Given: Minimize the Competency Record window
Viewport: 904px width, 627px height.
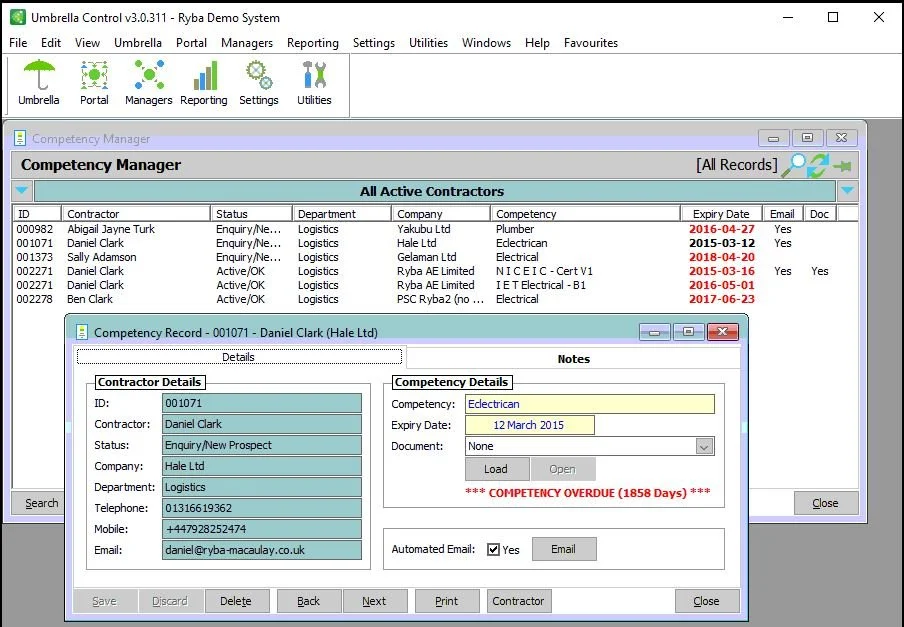Looking at the screenshot, I should [x=654, y=332].
